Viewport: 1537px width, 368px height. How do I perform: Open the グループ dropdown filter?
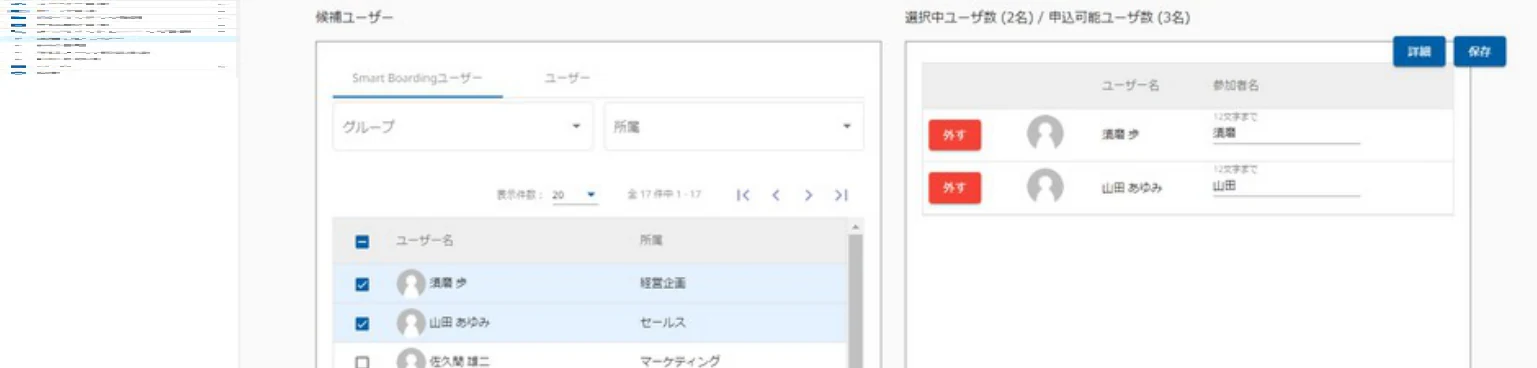pos(462,127)
